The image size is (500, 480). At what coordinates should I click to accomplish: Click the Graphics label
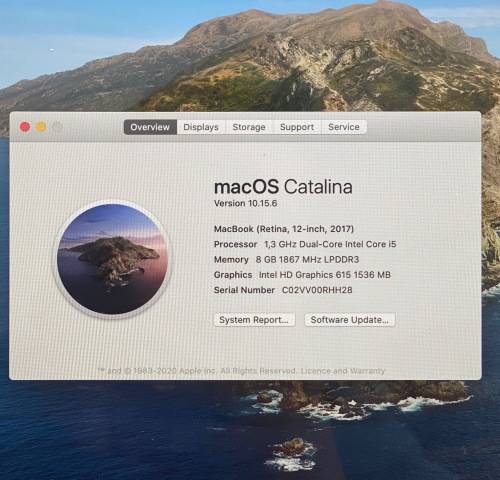coord(233,275)
